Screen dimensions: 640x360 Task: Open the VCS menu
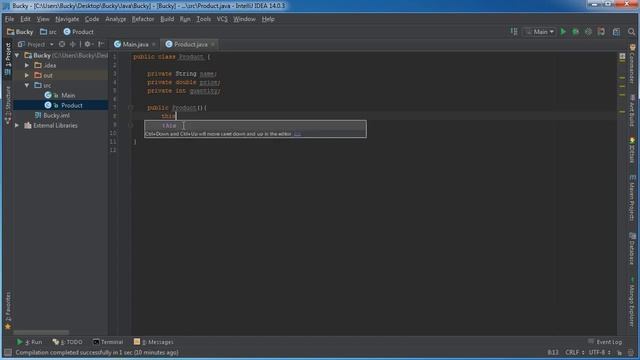tap(222, 19)
